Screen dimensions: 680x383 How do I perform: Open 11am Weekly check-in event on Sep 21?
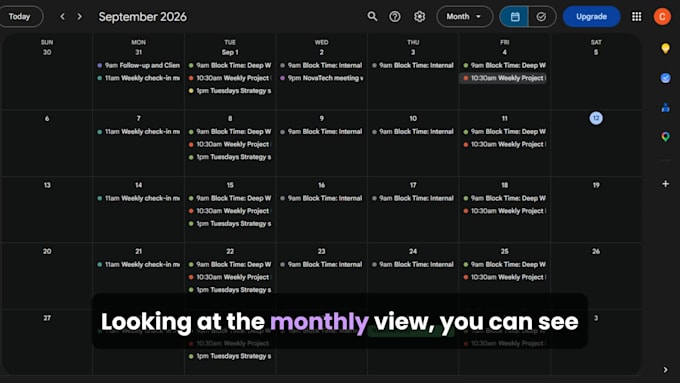pyautogui.click(x=138, y=265)
